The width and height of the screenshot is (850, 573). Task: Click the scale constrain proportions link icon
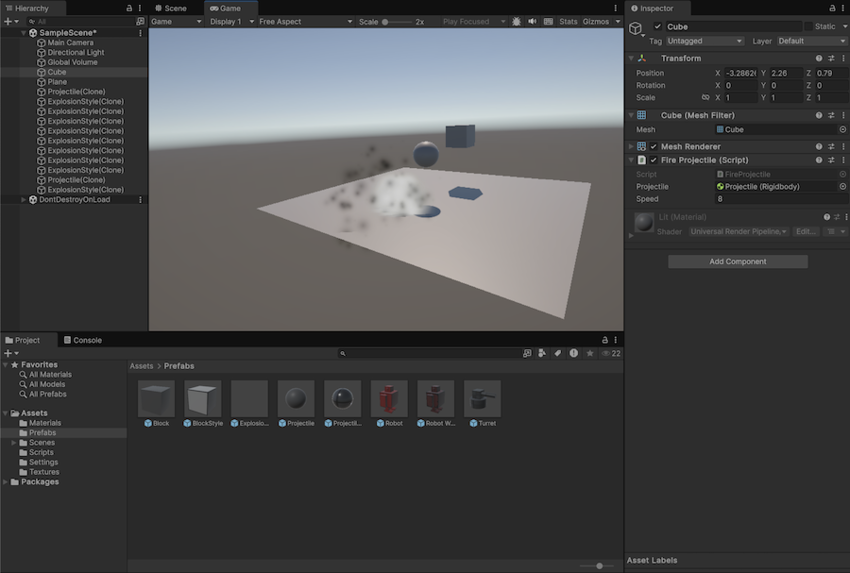click(705, 98)
